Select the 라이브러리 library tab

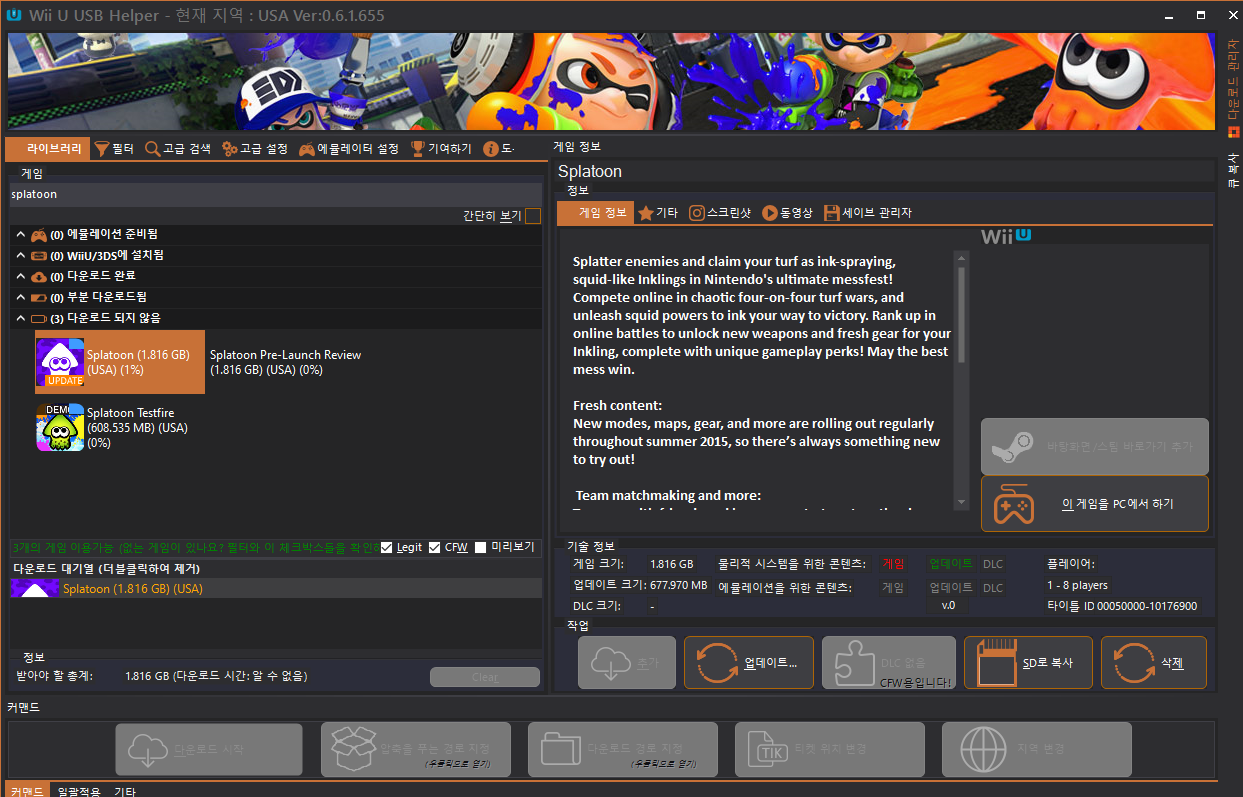[47, 149]
